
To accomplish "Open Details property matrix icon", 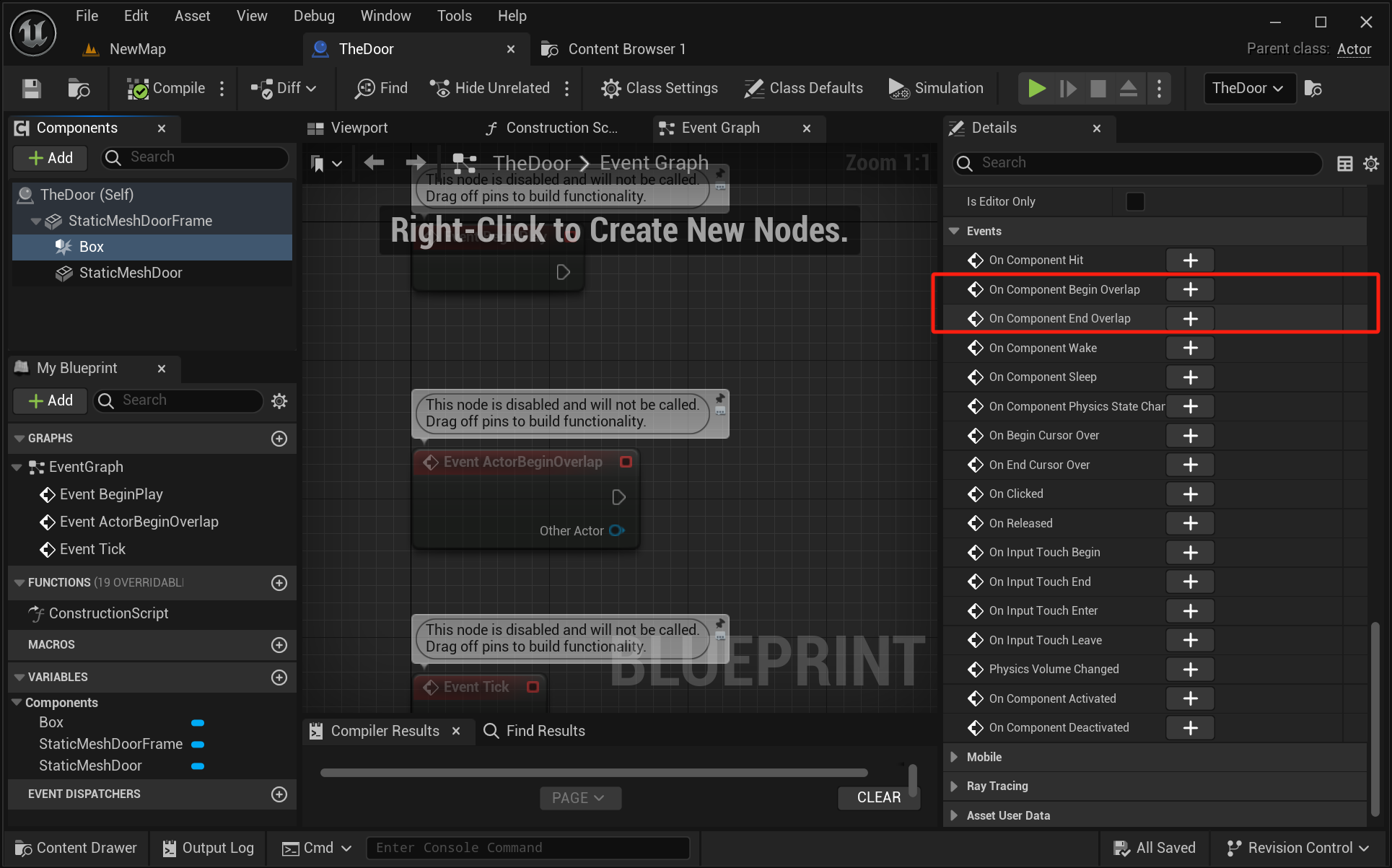I will pyautogui.click(x=1345, y=164).
